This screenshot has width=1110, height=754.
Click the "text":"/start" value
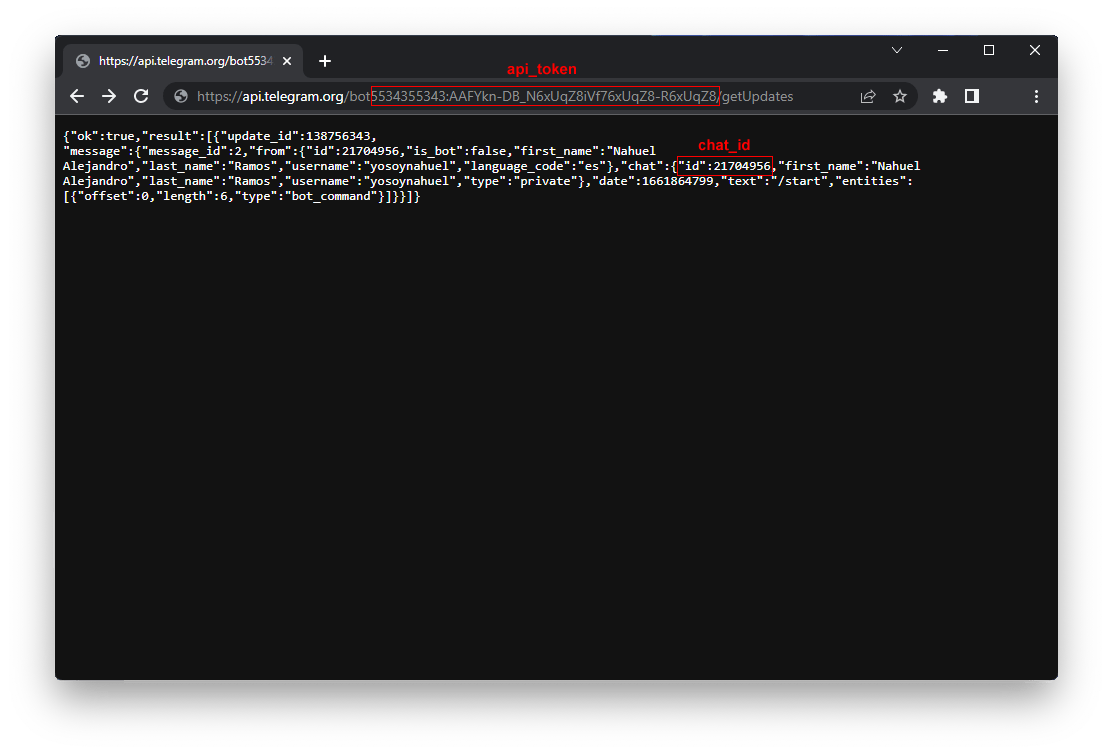(774, 181)
